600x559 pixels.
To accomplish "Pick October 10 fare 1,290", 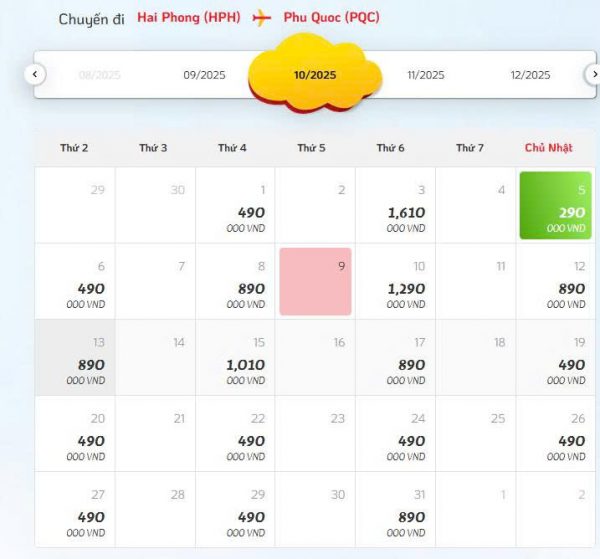I will click(395, 281).
